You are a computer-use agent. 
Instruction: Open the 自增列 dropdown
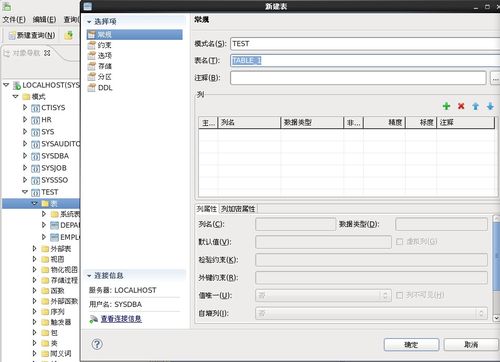pyautogui.click(x=371, y=313)
